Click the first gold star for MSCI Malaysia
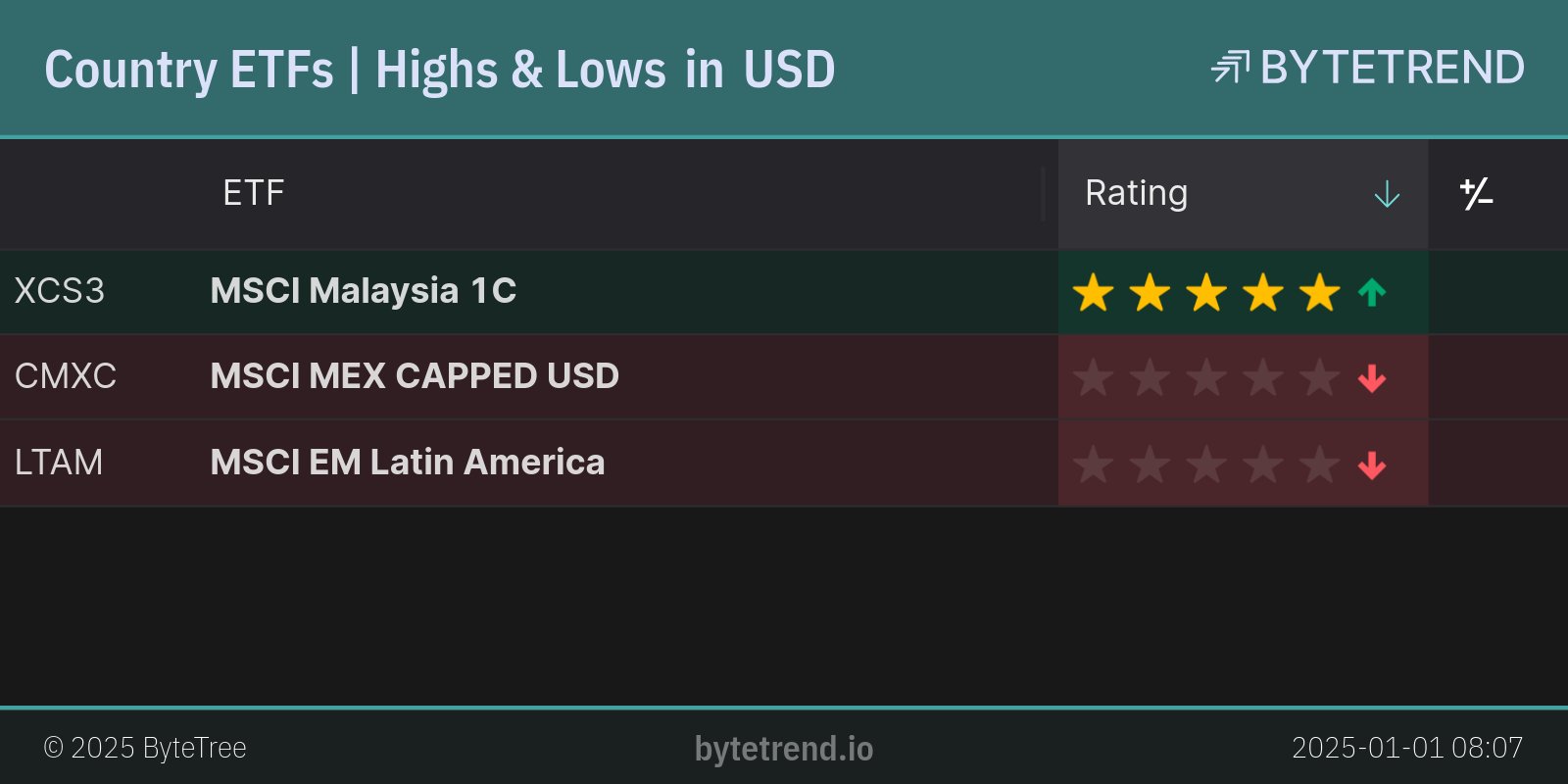This screenshot has height=784, width=1568. tap(1093, 292)
